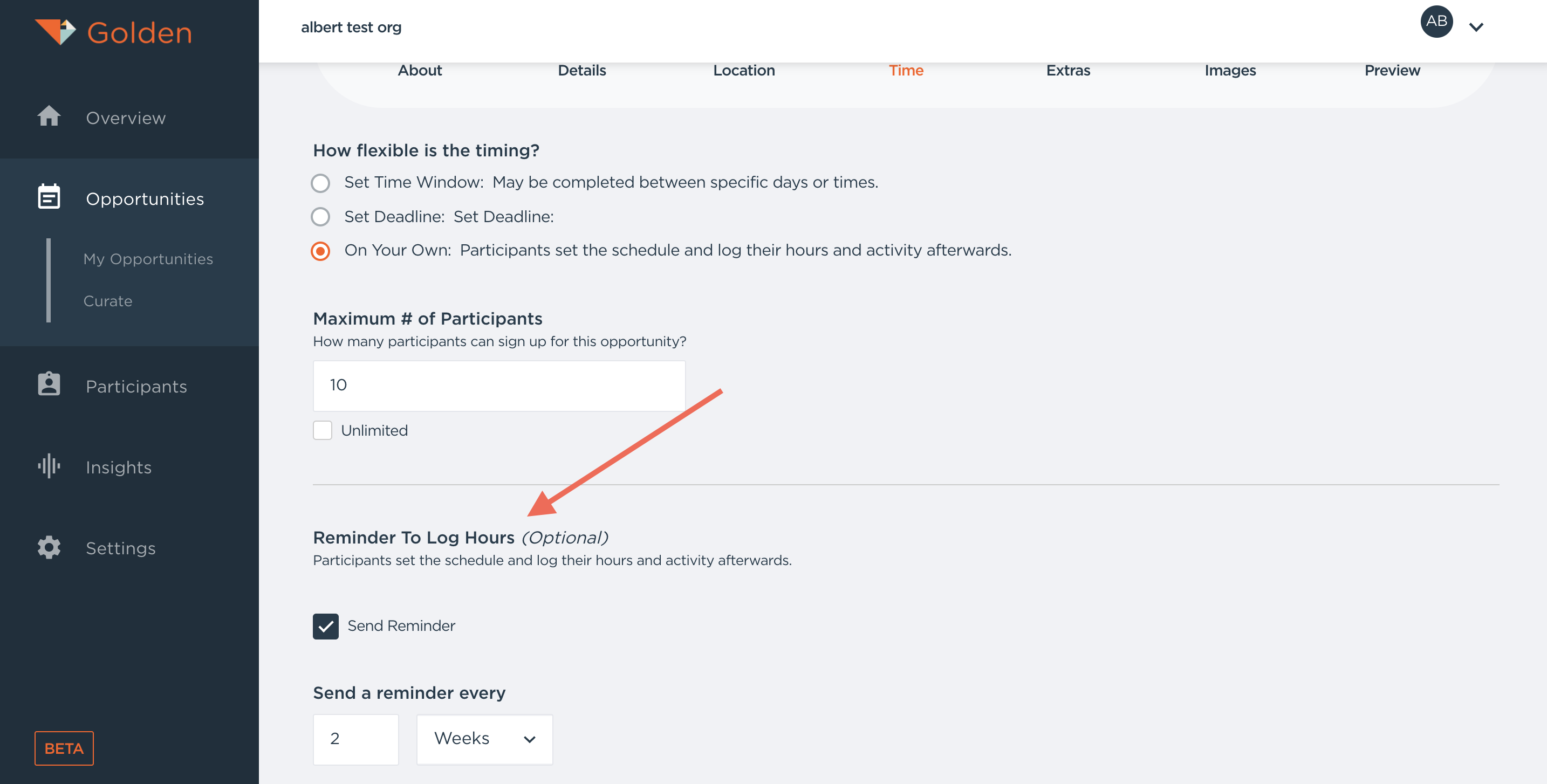
Task: Click the maximum participants number field
Action: pos(498,386)
